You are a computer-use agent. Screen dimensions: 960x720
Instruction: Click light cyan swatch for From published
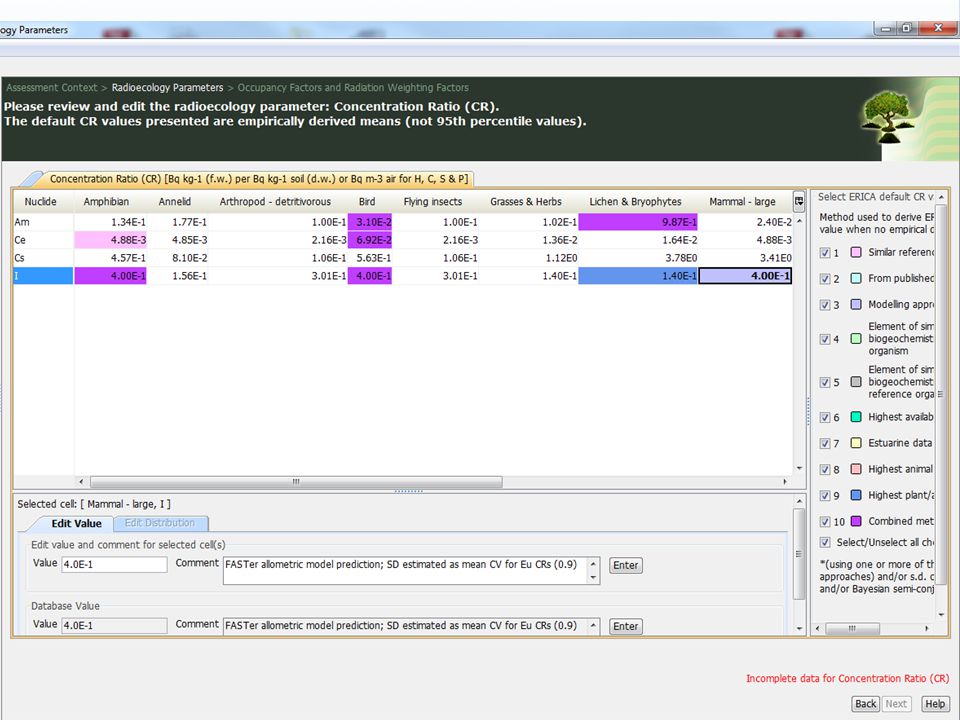pyautogui.click(x=856, y=279)
